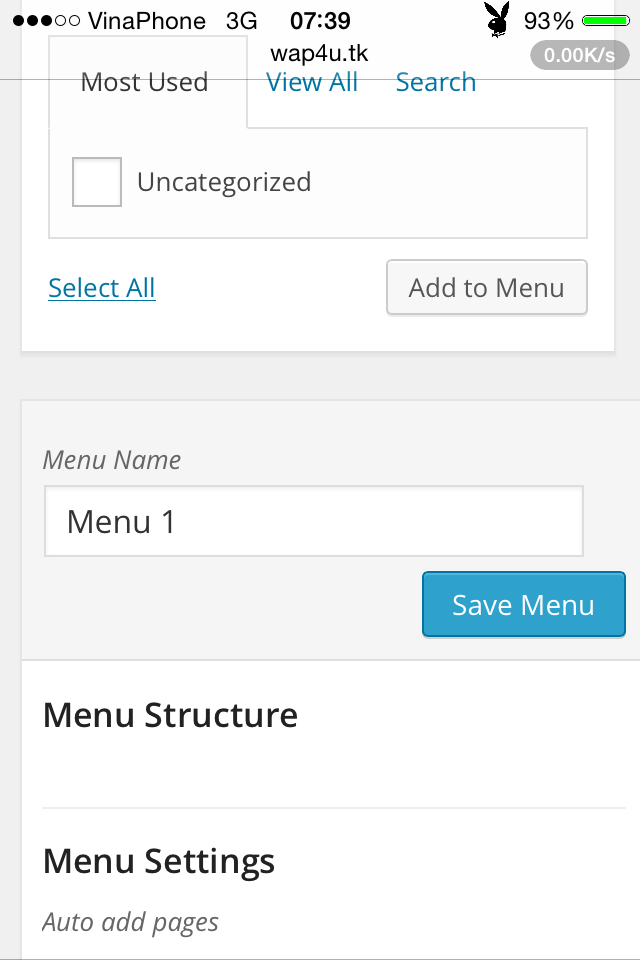640x960 pixels.
Task: Tap the 3G network indicator
Action: [x=242, y=21]
